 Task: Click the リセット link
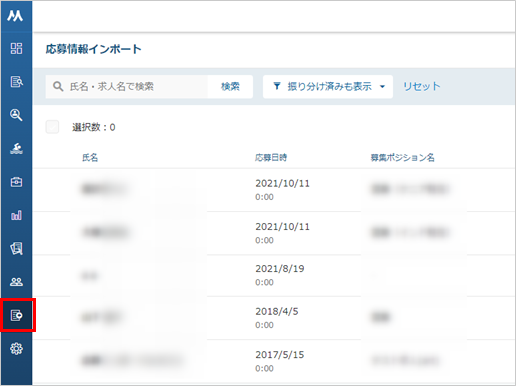[x=422, y=86]
